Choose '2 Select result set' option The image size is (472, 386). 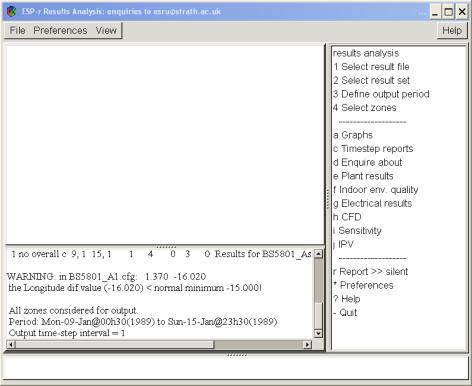click(371, 80)
